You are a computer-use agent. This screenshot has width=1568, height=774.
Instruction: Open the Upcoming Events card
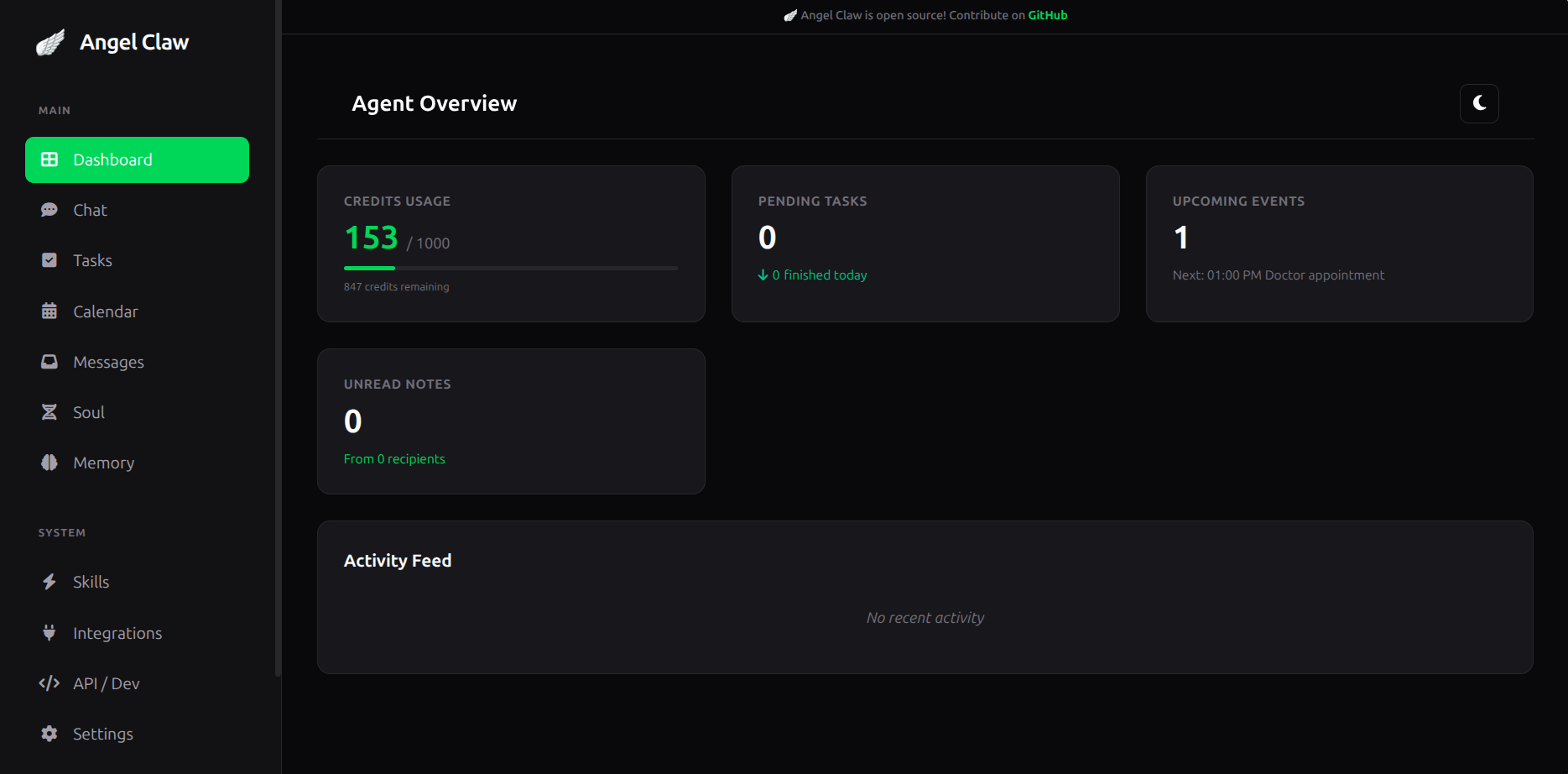coord(1339,243)
